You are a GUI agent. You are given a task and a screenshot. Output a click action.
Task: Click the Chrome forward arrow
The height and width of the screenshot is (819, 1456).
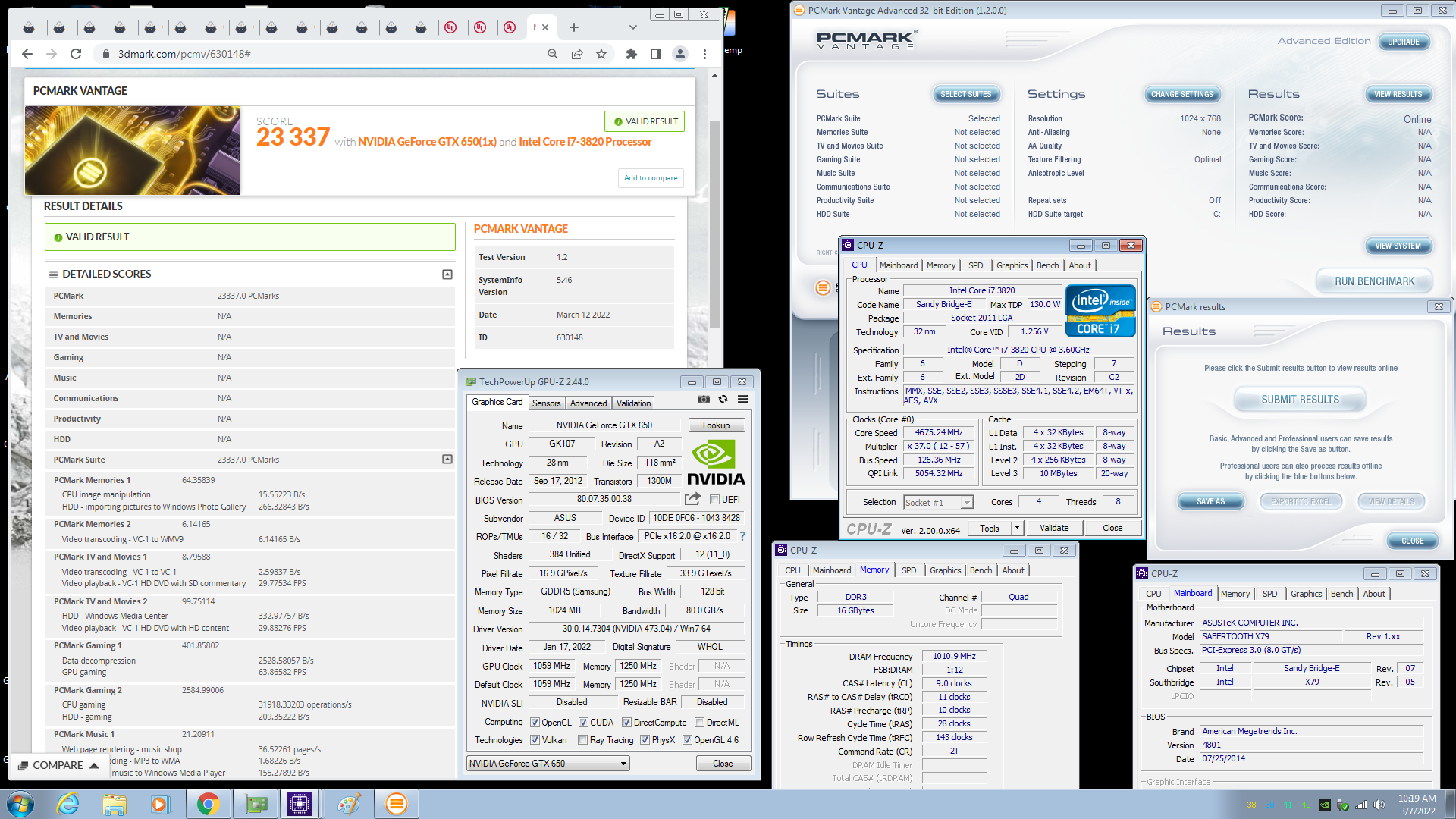point(52,54)
